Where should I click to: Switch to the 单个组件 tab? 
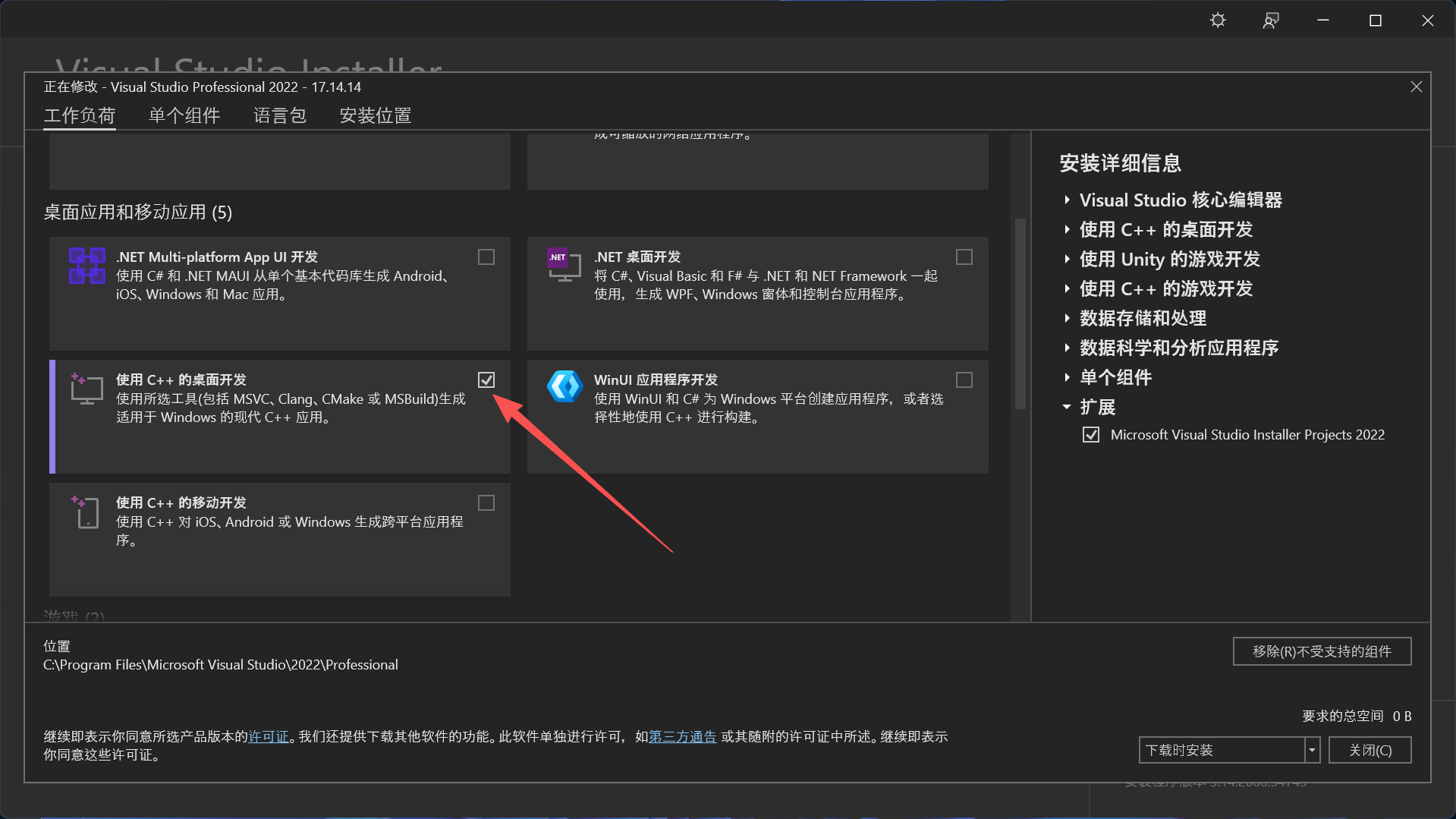click(x=184, y=115)
